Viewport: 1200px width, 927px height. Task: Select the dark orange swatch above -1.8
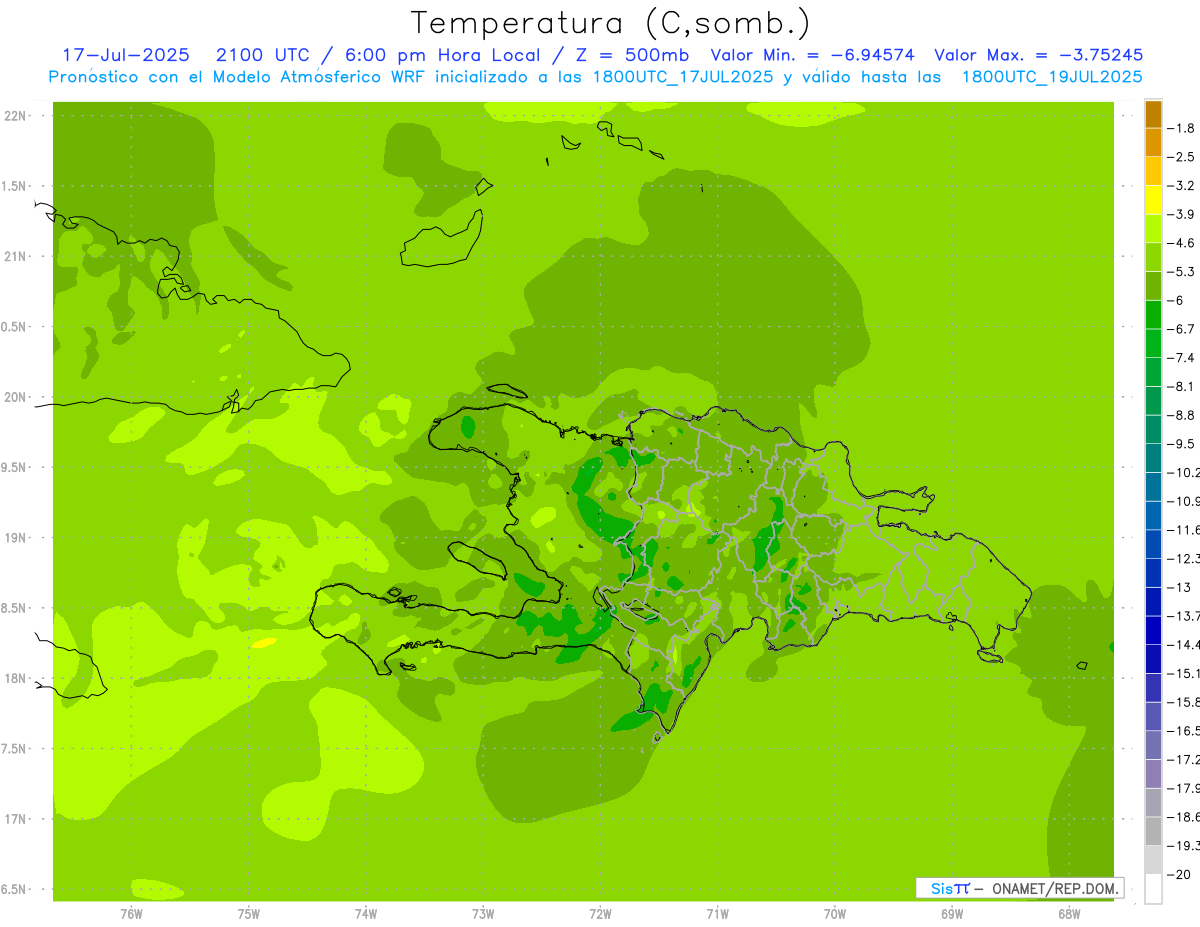click(x=1153, y=114)
